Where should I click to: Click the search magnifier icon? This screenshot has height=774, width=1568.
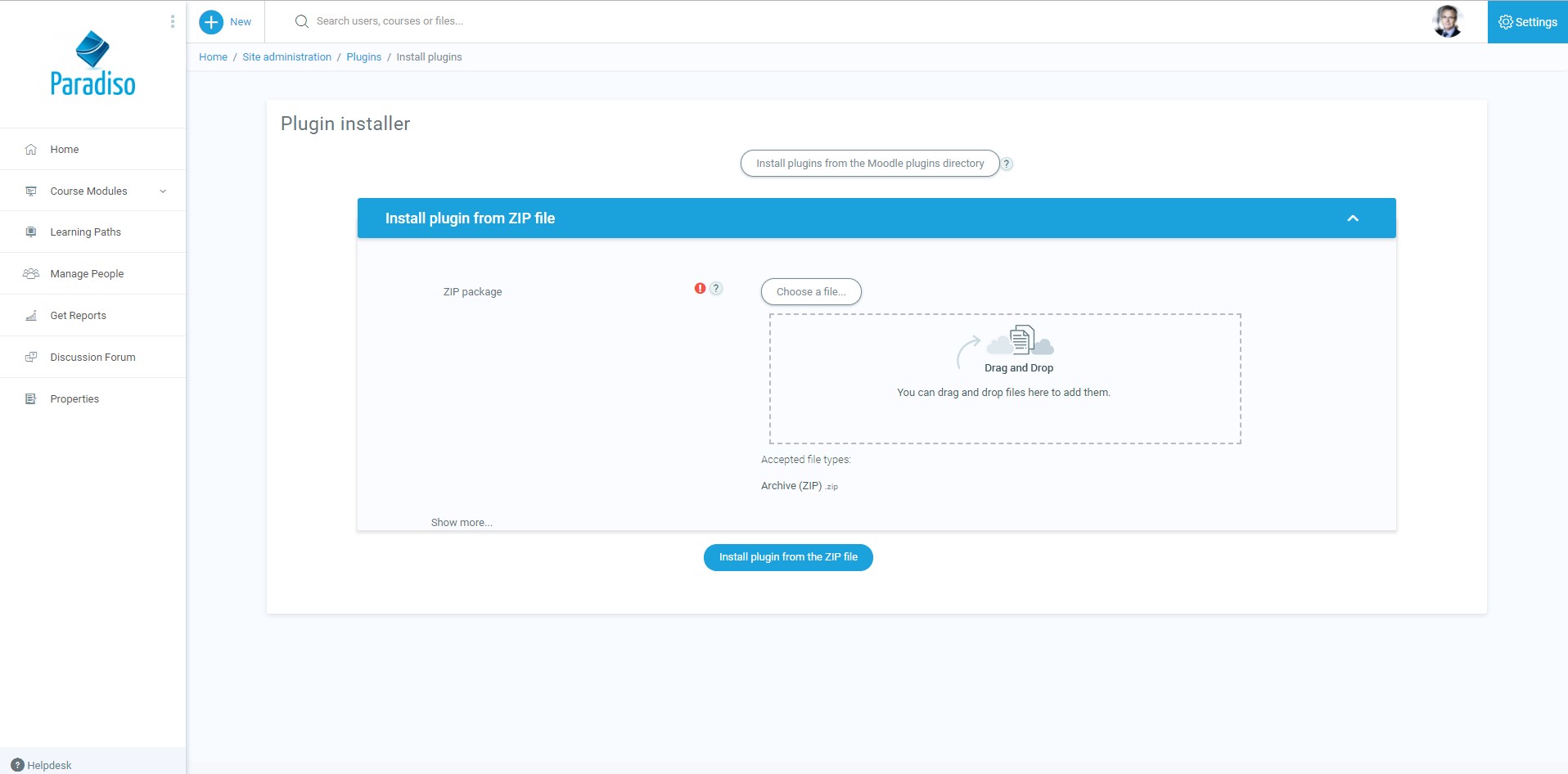point(301,21)
